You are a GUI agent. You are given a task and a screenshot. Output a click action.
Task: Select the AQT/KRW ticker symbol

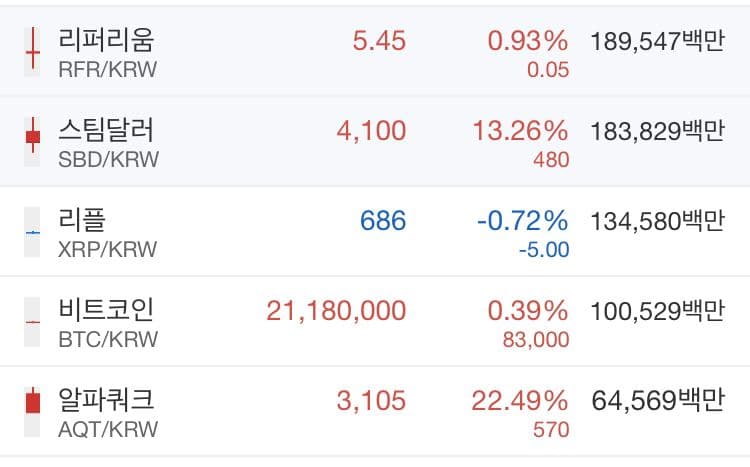(108, 429)
